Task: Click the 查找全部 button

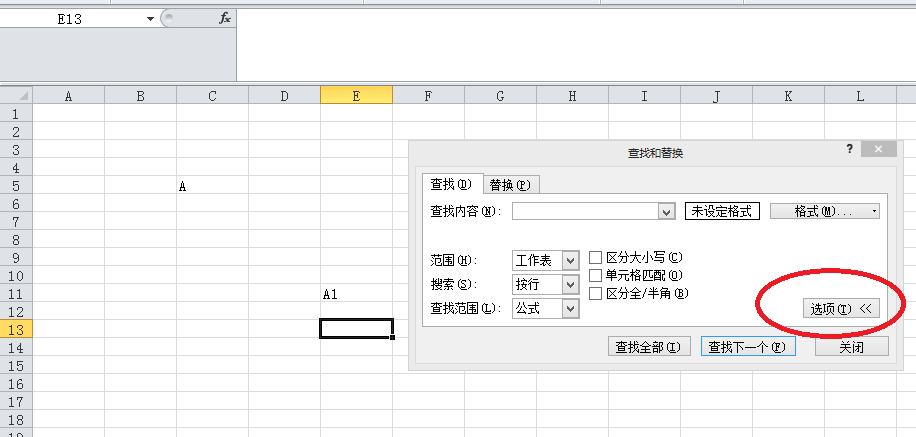Action: pos(648,346)
